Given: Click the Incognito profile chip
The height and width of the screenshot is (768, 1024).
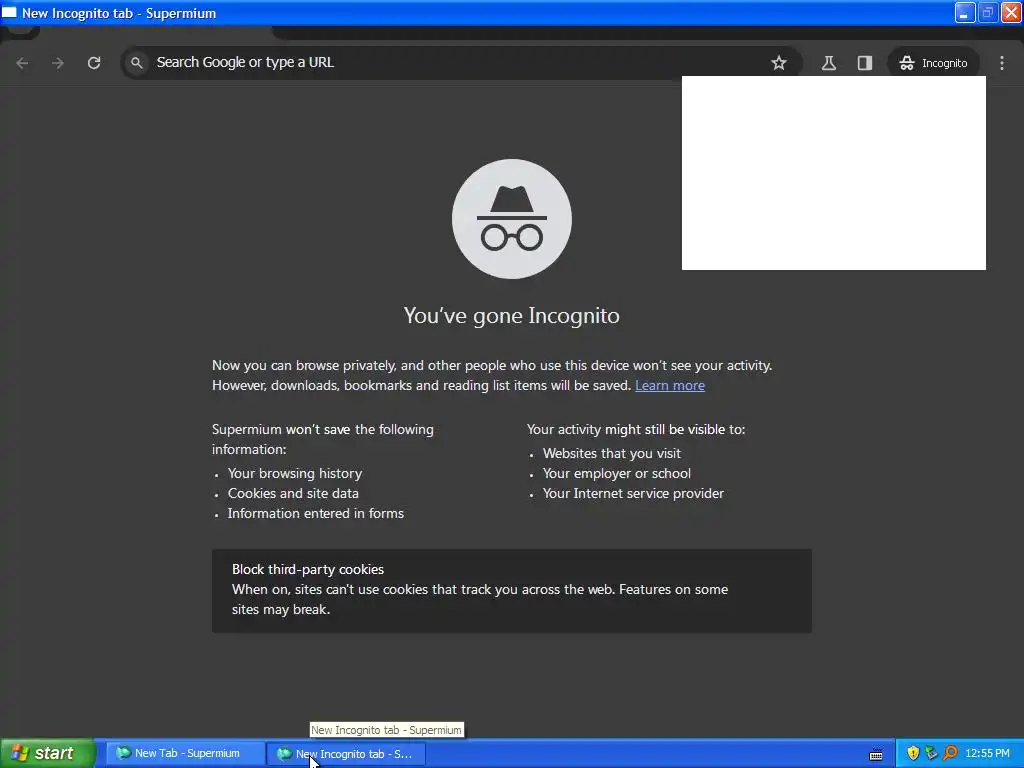Looking at the screenshot, I should coord(933,63).
